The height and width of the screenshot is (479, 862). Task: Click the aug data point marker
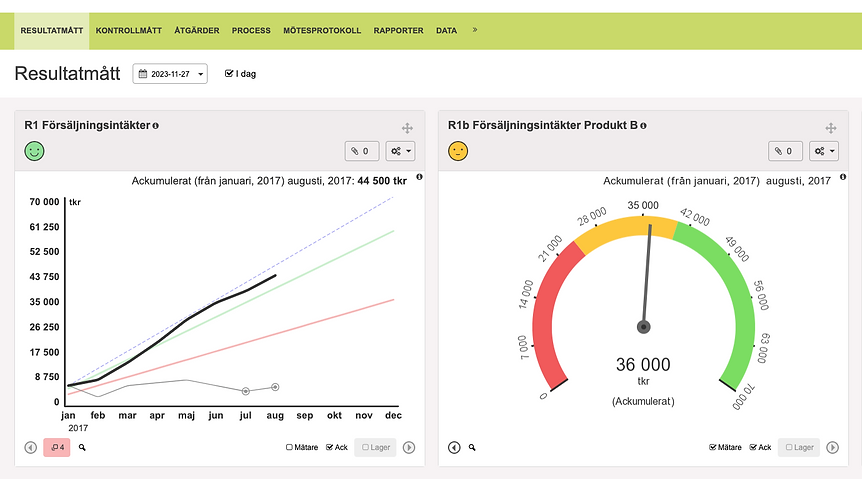[x=275, y=387]
